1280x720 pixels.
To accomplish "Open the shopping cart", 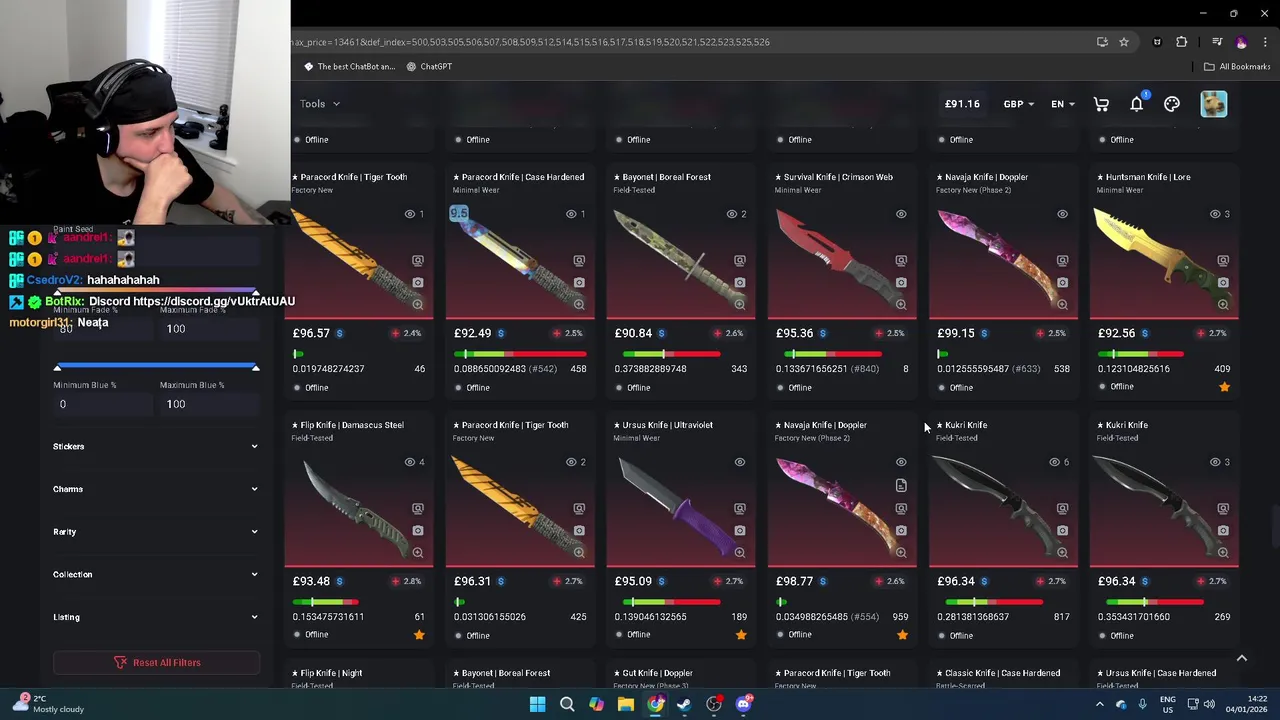I will coord(1101,104).
